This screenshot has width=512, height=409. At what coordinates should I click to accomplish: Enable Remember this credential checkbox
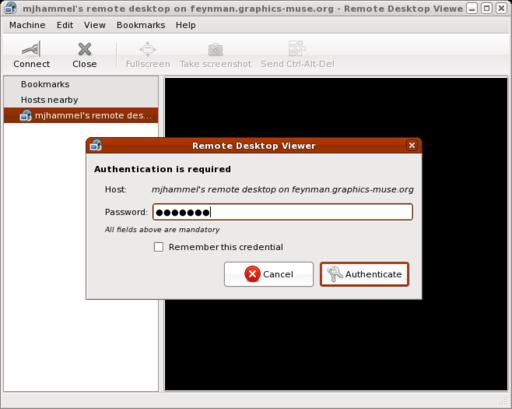point(159,247)
